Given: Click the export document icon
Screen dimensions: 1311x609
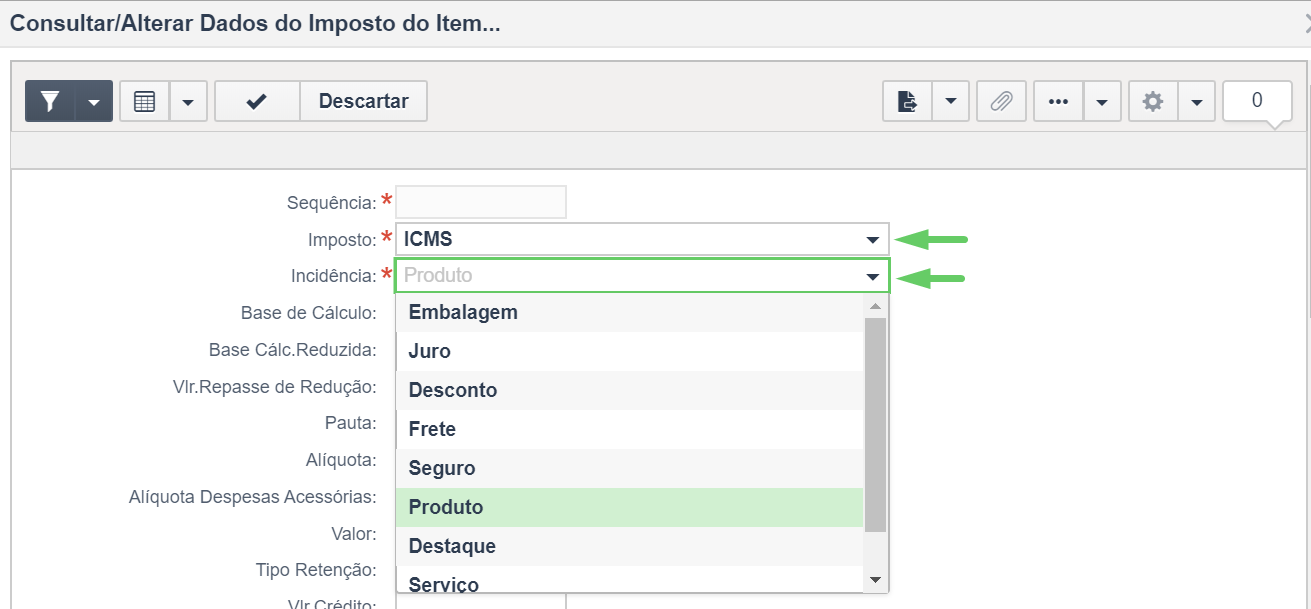Looking at the screenshot, I should pyautogui.click(x=907, y=101).
